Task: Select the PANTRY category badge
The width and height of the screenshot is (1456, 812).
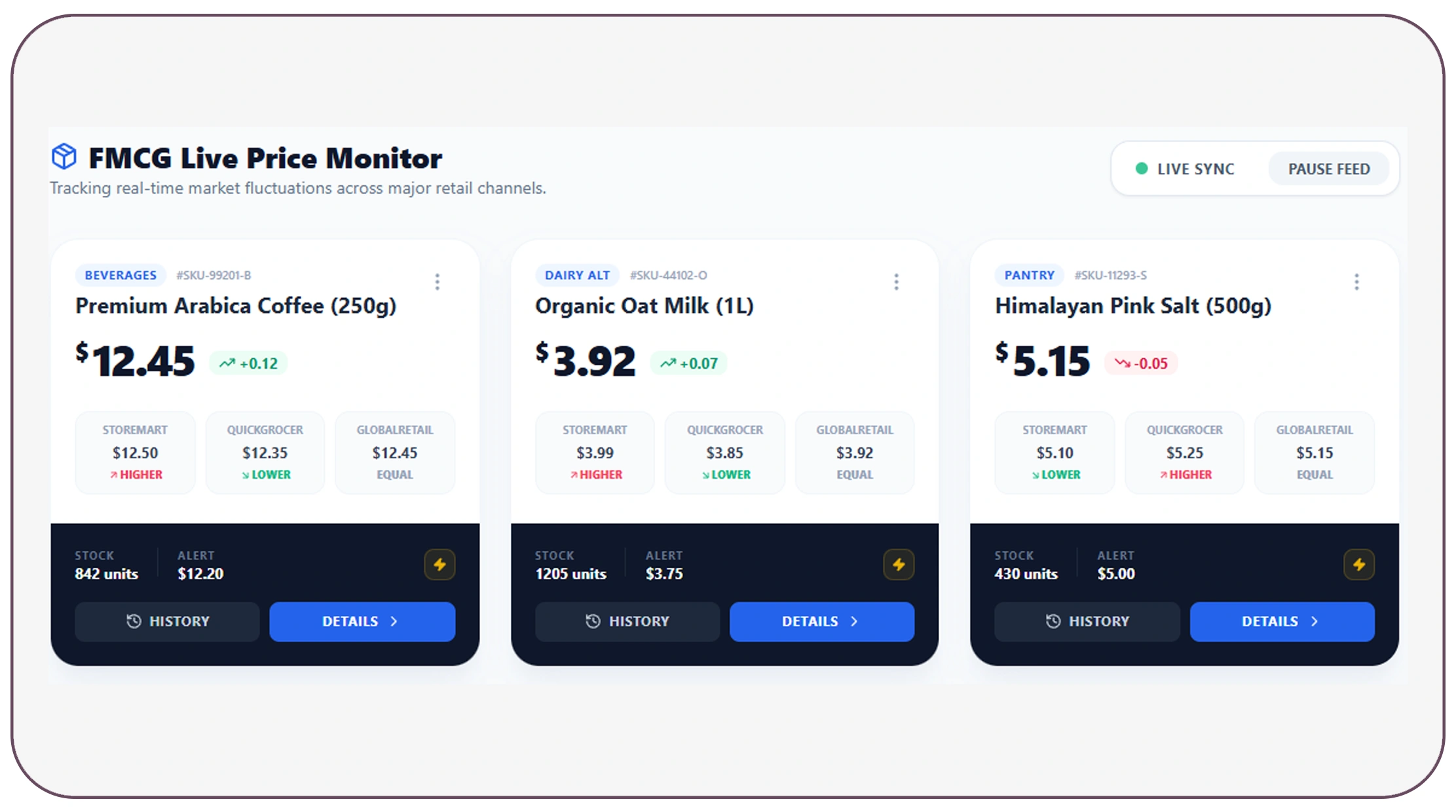Action: coord(1029,275)
